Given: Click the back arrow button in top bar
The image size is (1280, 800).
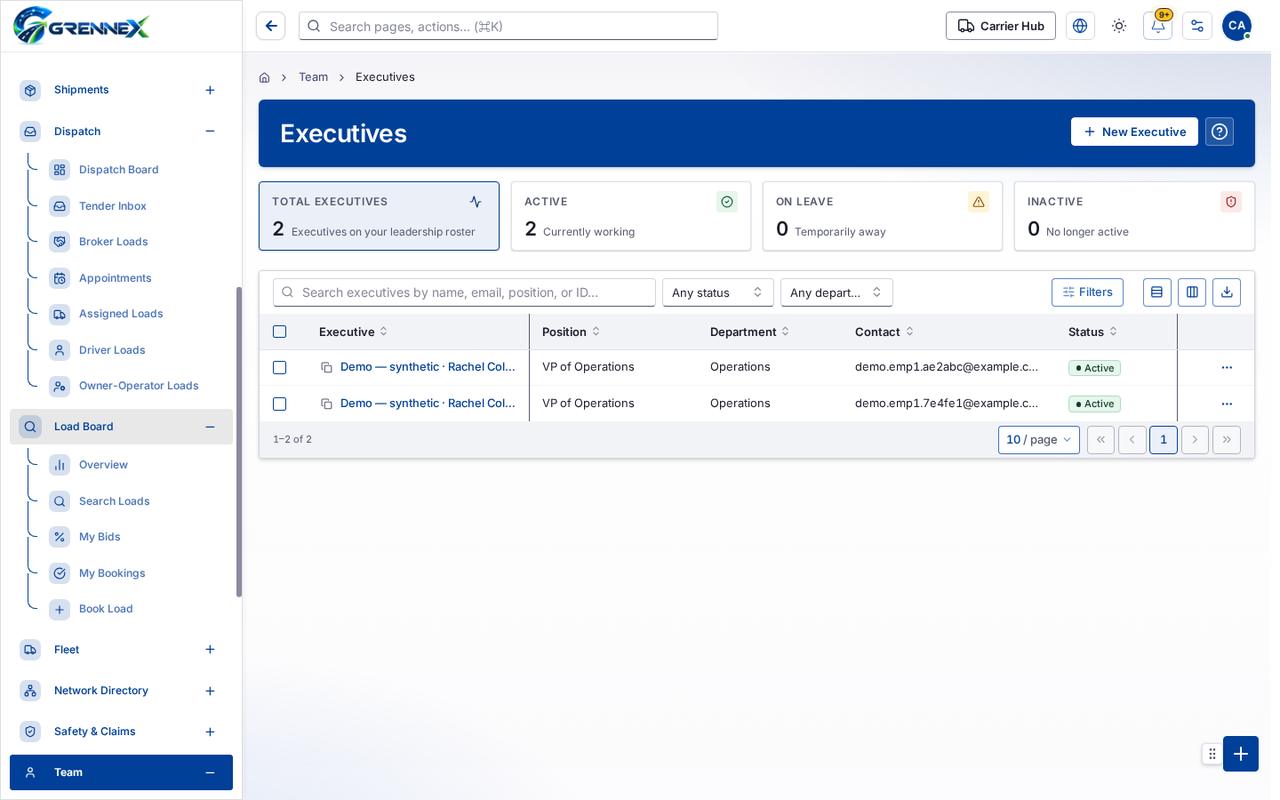Looking at the screenshot, I should tap(271, 26).
